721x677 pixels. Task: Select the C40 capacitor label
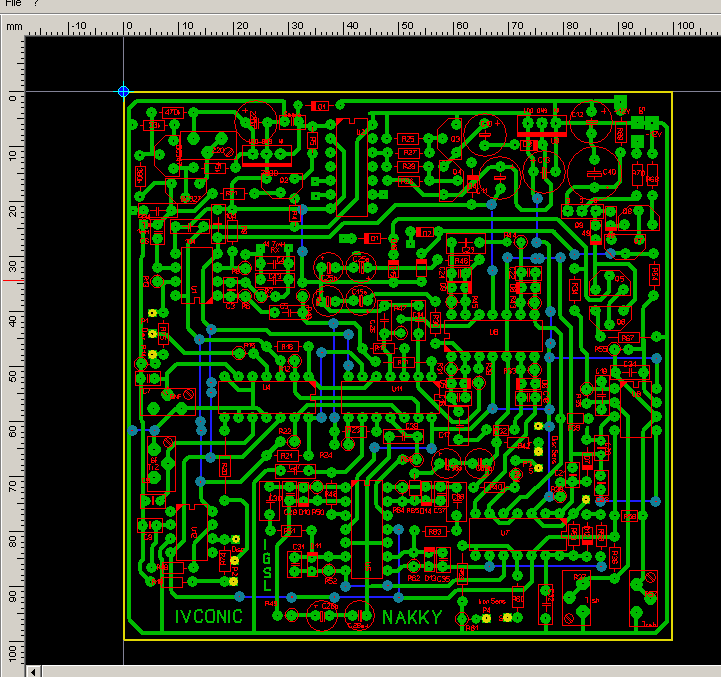click(x=609, y=172)
